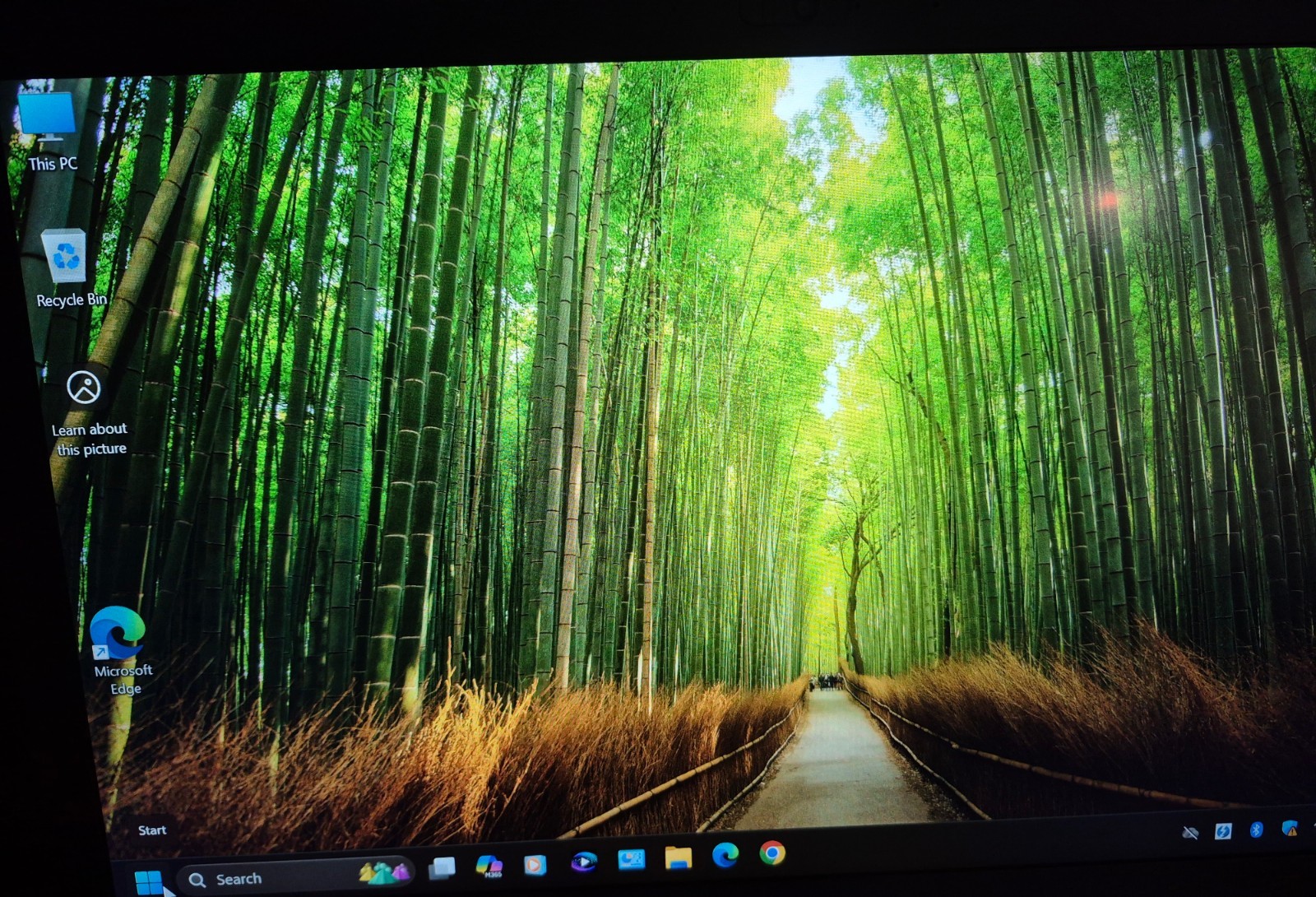Open the Bluetooth tray icon
This screenshot has height=897, width=1316.
click(1256, 830)
